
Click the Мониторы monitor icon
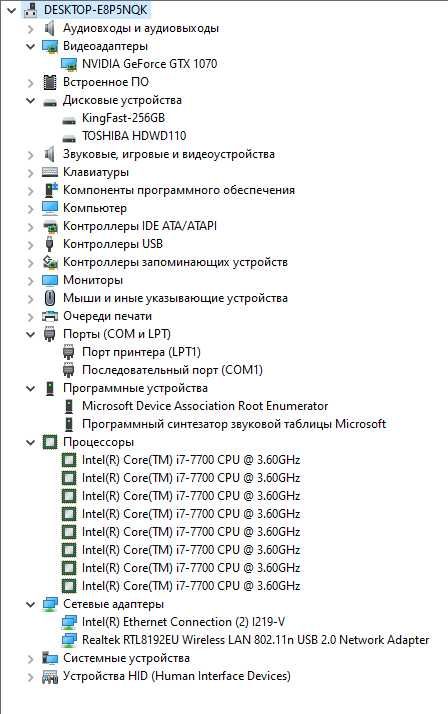[50, 280]
